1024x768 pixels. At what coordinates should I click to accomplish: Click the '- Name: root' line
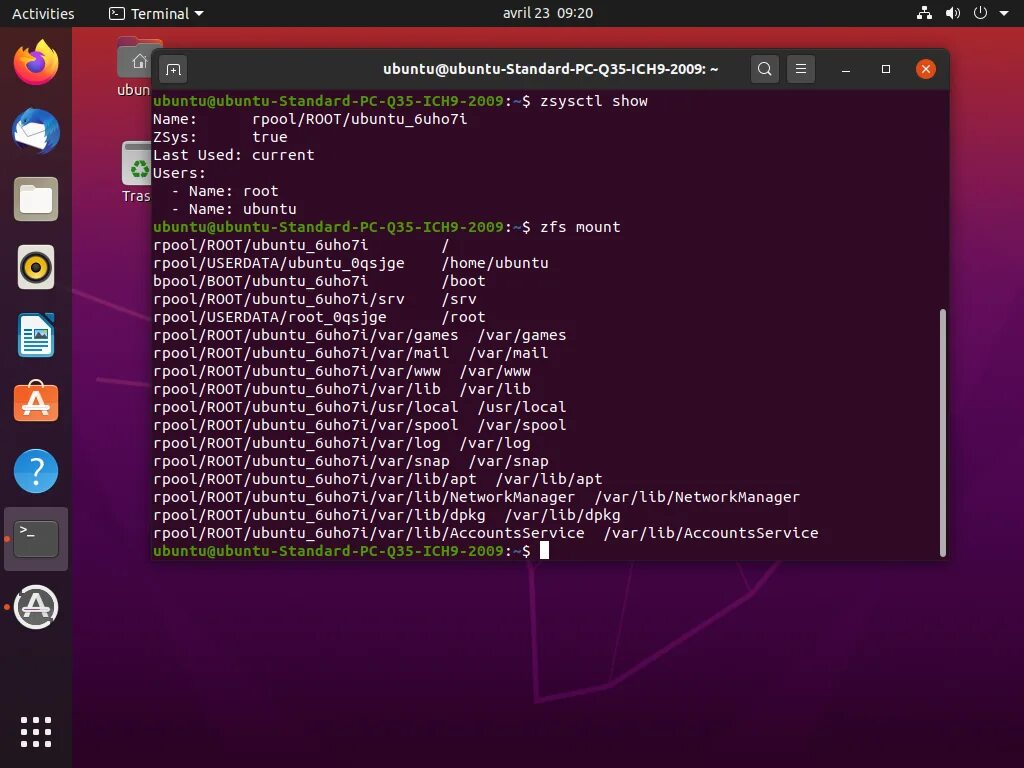pos(225,191)
